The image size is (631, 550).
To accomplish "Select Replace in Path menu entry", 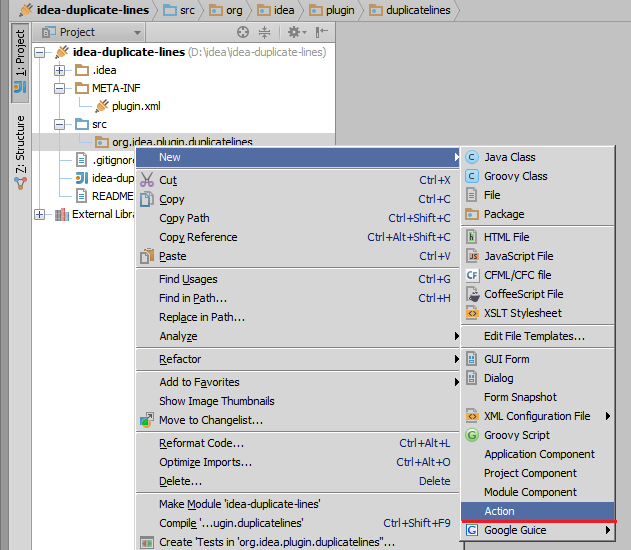I will tap(298, 317).
